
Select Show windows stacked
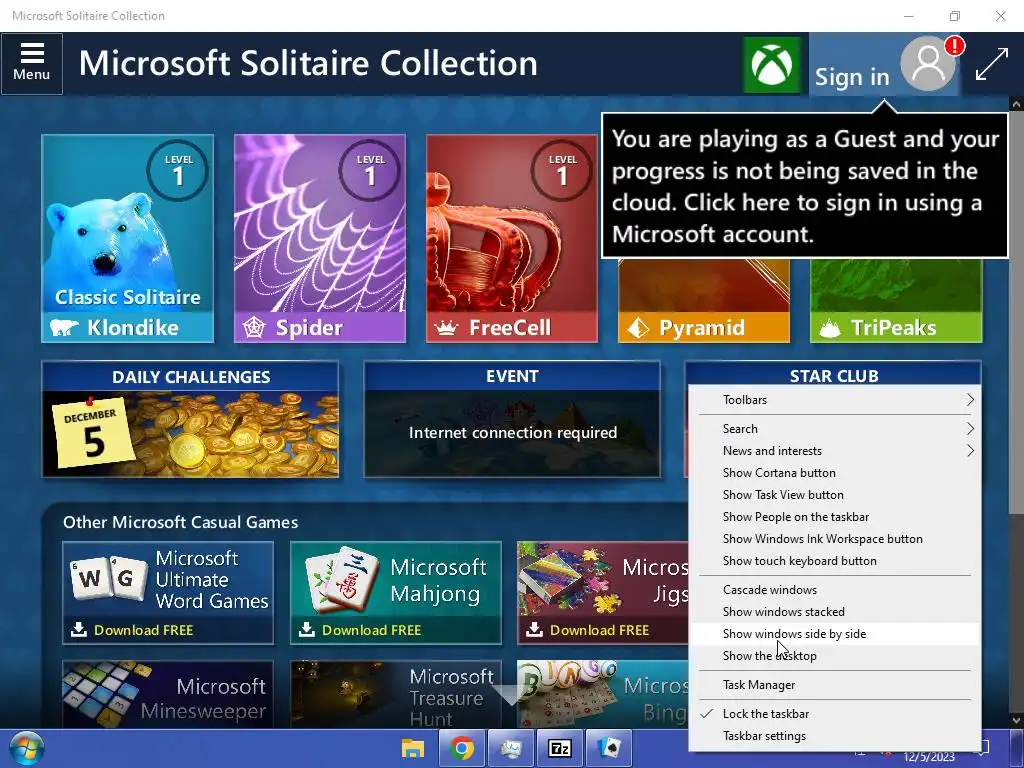[x=835, y=612]
